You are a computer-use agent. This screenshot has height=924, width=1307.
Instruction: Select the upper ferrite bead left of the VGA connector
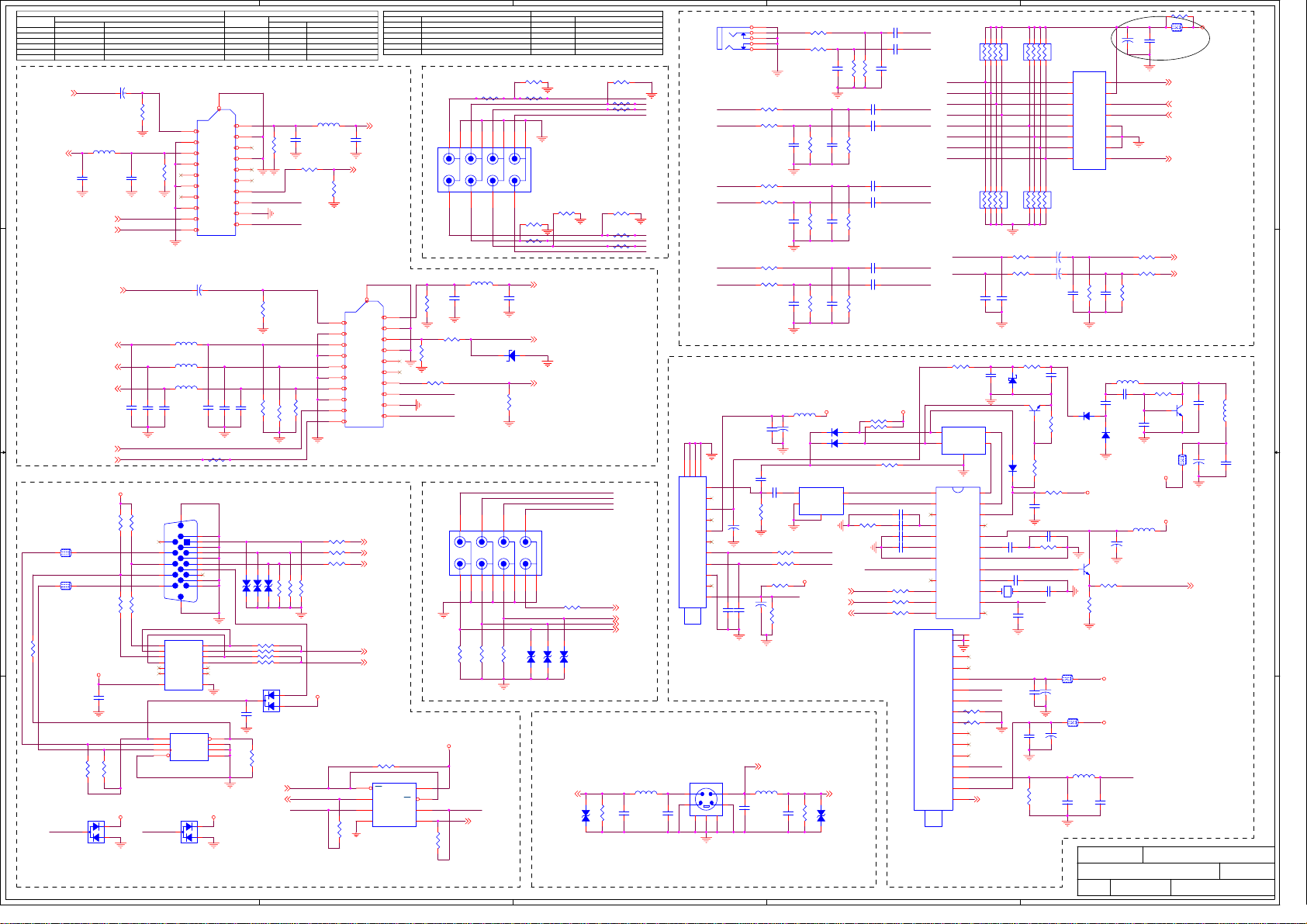tap(66, 553)
